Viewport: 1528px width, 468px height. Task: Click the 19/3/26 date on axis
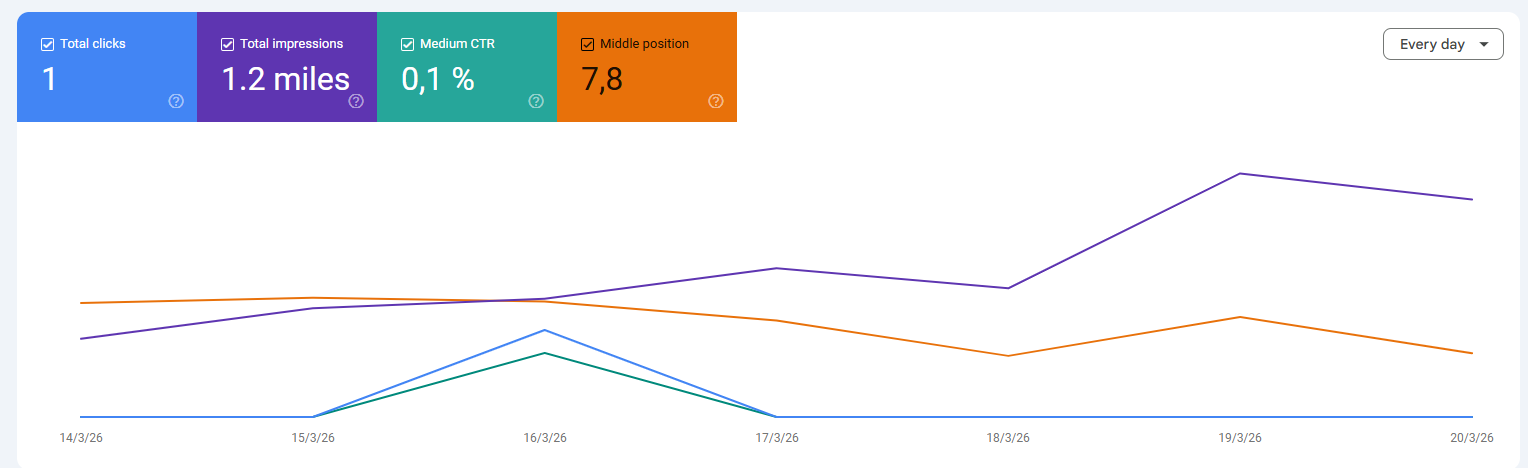pyautogui.click(x=1240, y=438)
